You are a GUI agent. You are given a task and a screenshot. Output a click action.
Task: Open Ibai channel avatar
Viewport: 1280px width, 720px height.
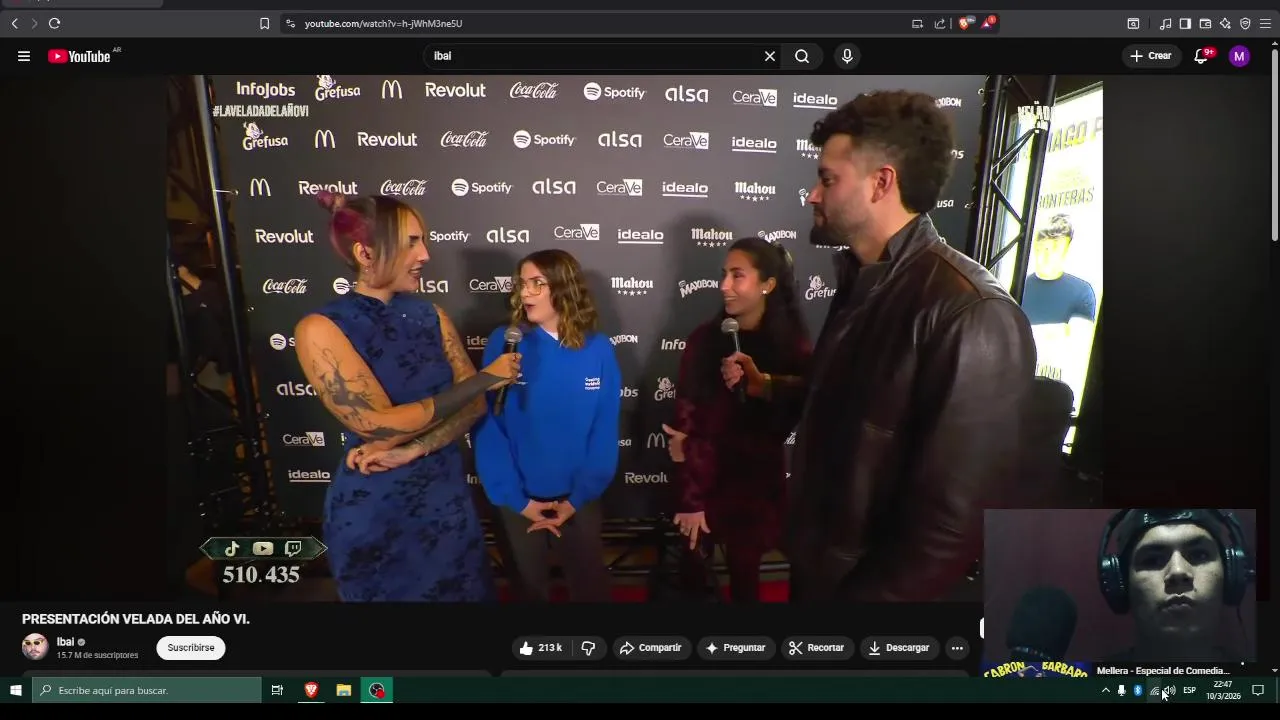click(35, 647)
